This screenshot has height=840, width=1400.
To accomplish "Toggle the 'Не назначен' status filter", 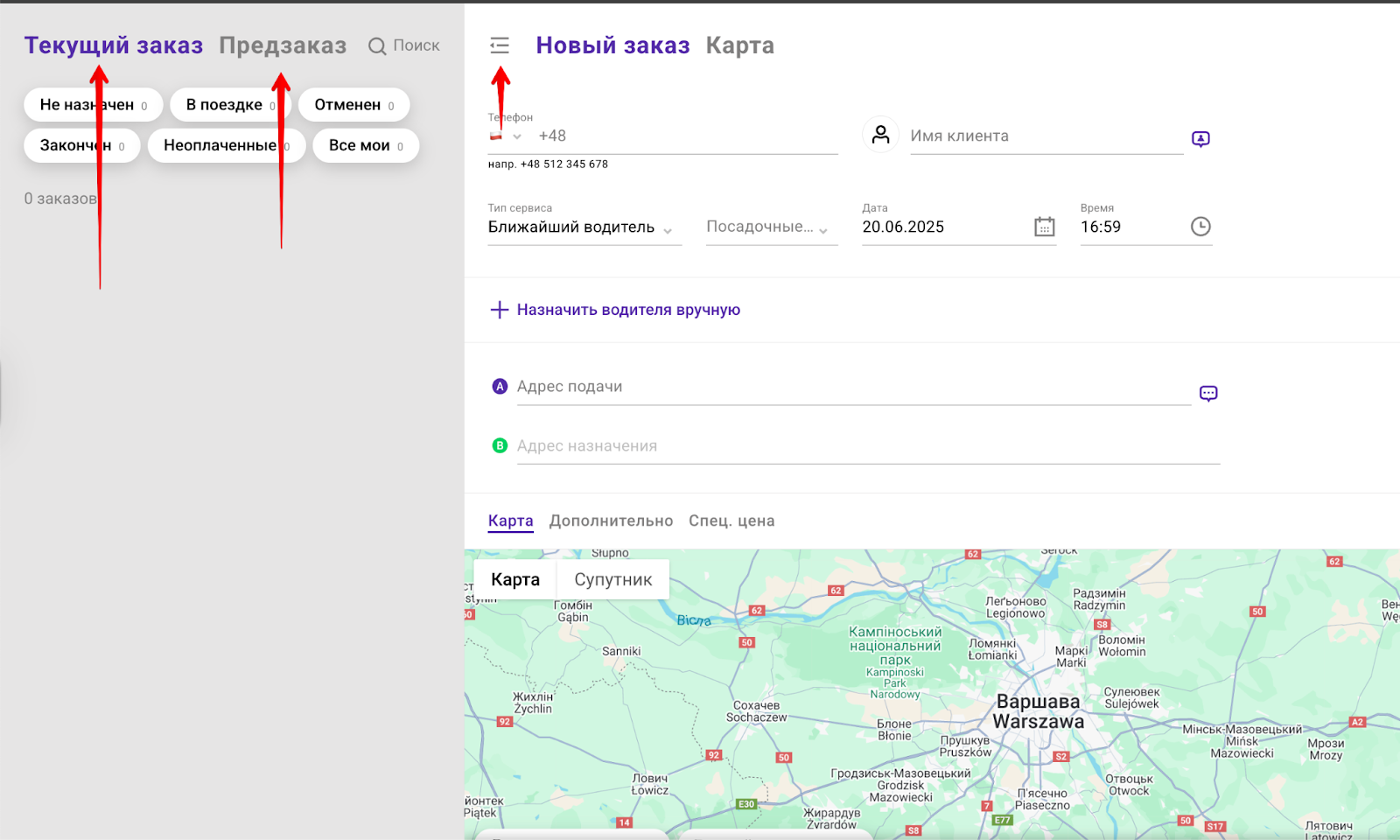I will (93, 105).
